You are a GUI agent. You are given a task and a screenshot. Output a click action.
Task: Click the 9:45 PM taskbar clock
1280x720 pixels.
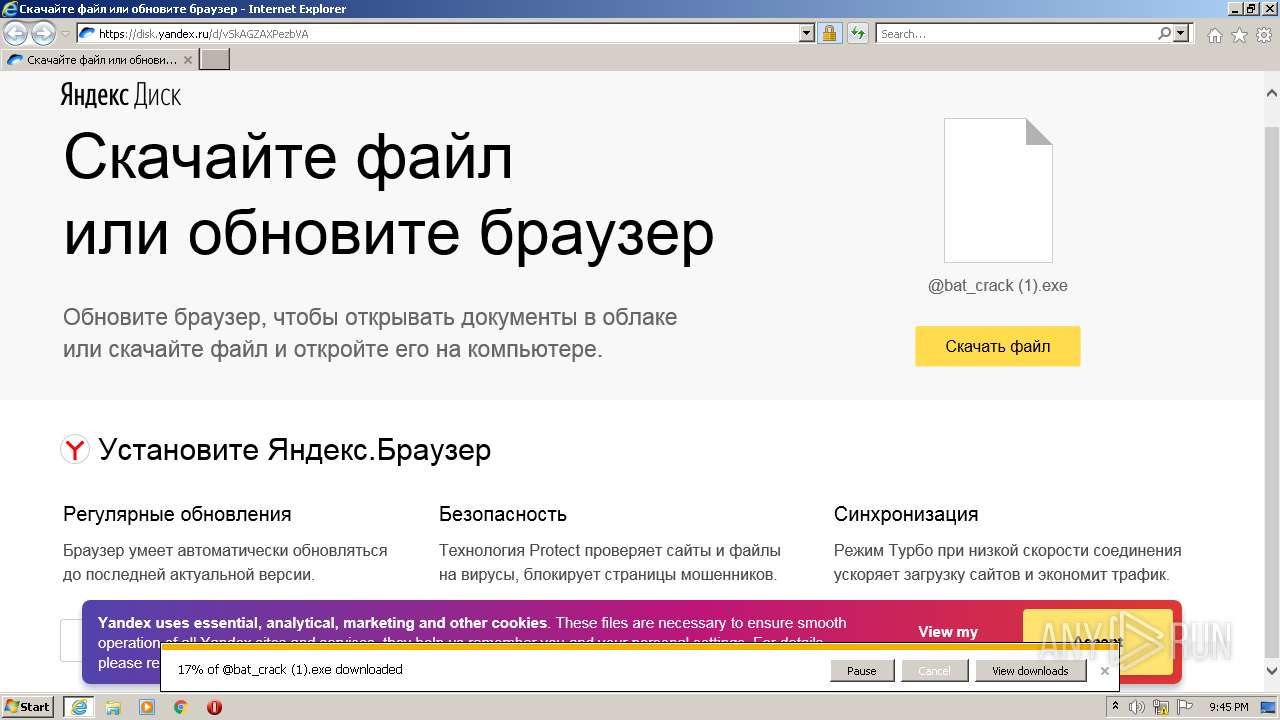[1229, 707]
